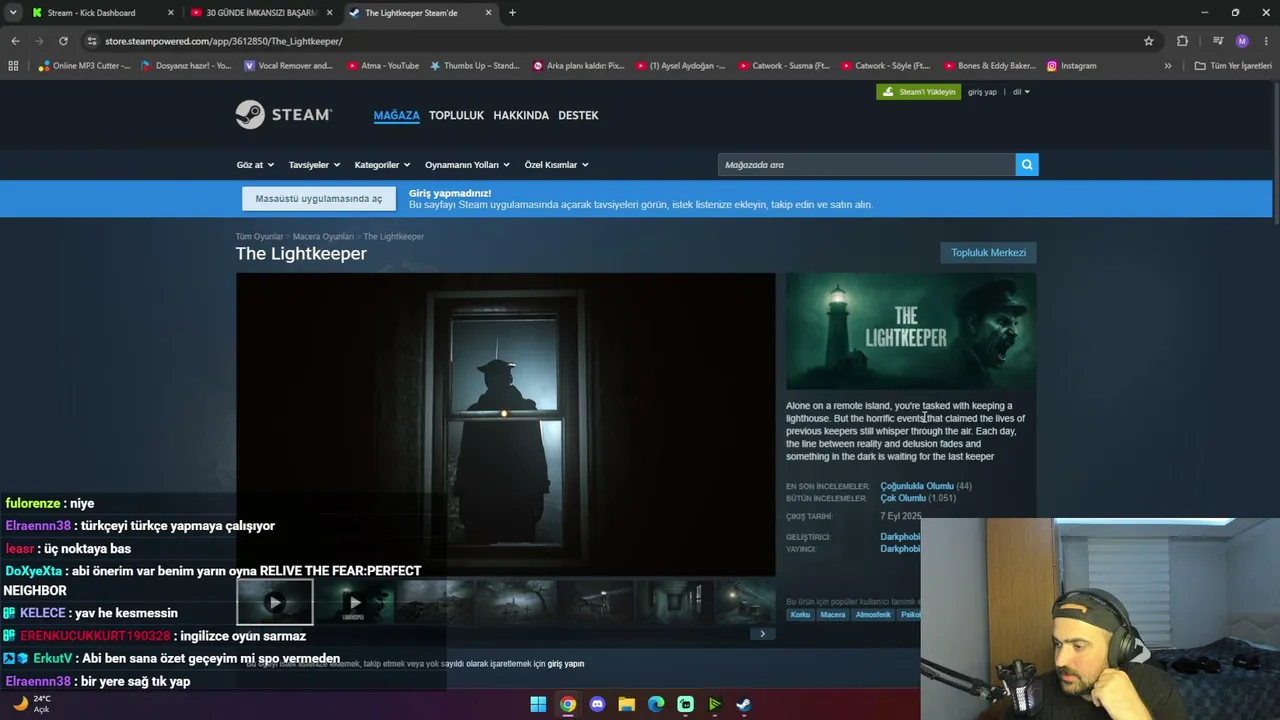Bookmark this page with the star icon
Image resolution: width=1280 pixels, height=720 pixels.
[x=1149, y=41]
